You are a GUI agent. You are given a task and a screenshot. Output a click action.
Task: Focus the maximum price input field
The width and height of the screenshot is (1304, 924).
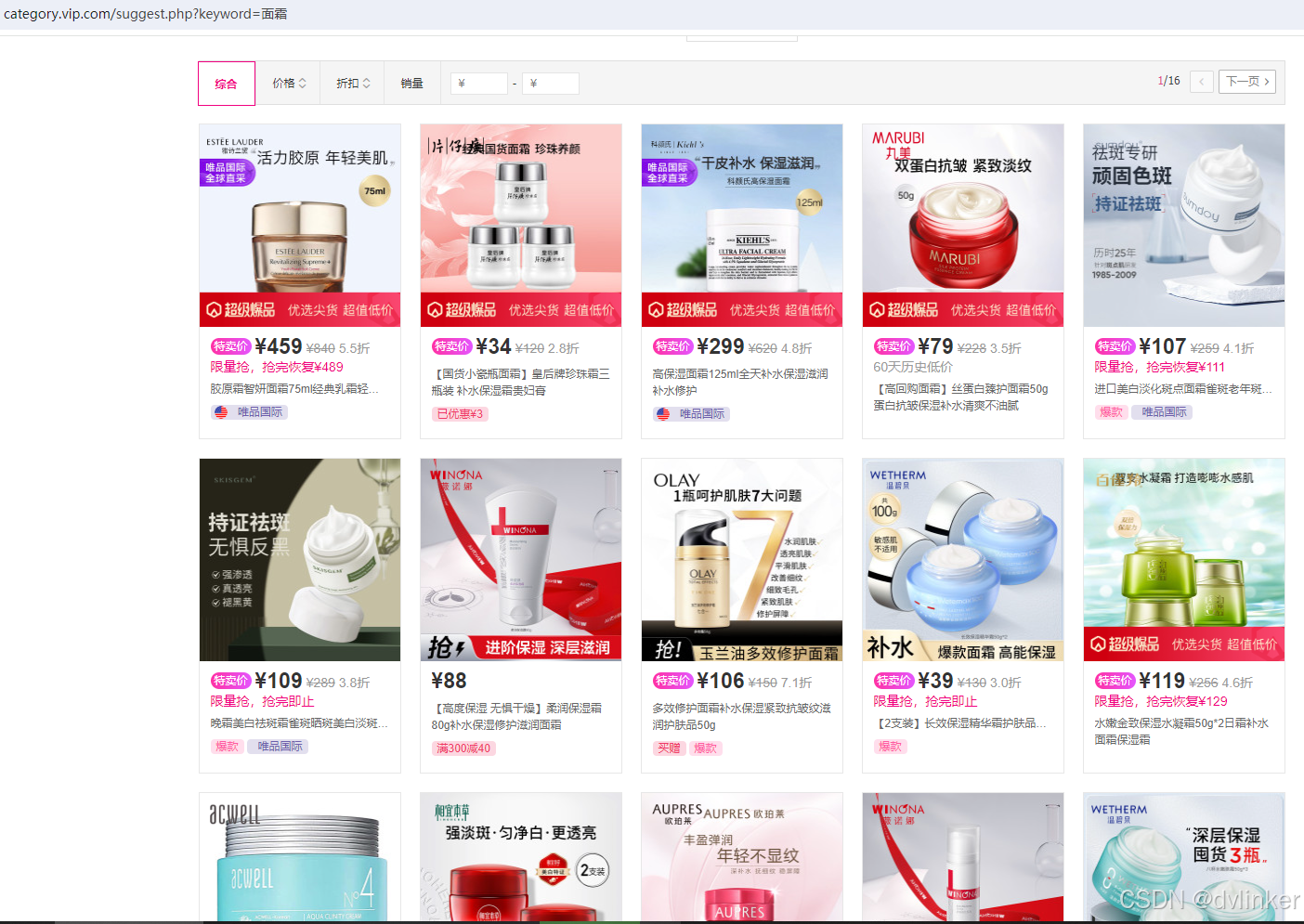coord(551,84)
